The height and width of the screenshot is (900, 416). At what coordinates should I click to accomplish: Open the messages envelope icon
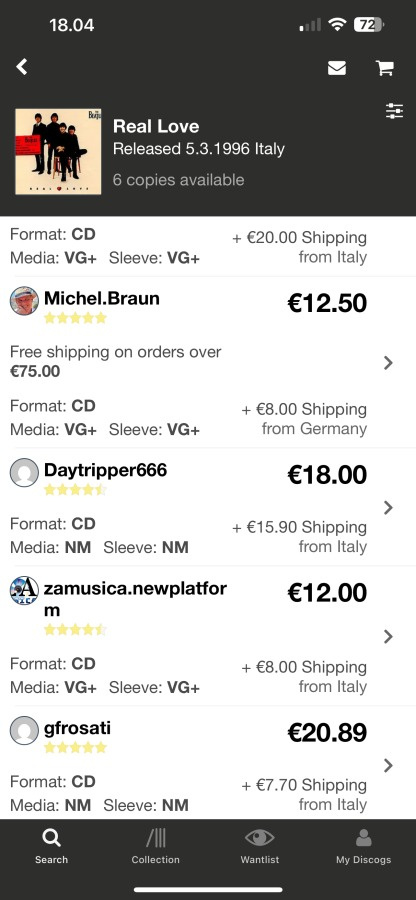pyautogui.click(x=337, y=68)
